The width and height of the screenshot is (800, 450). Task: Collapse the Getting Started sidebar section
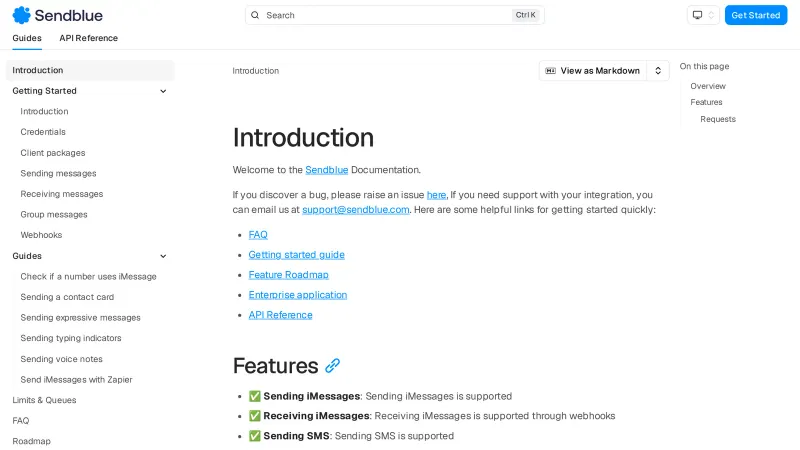click(x=163, y=91)
